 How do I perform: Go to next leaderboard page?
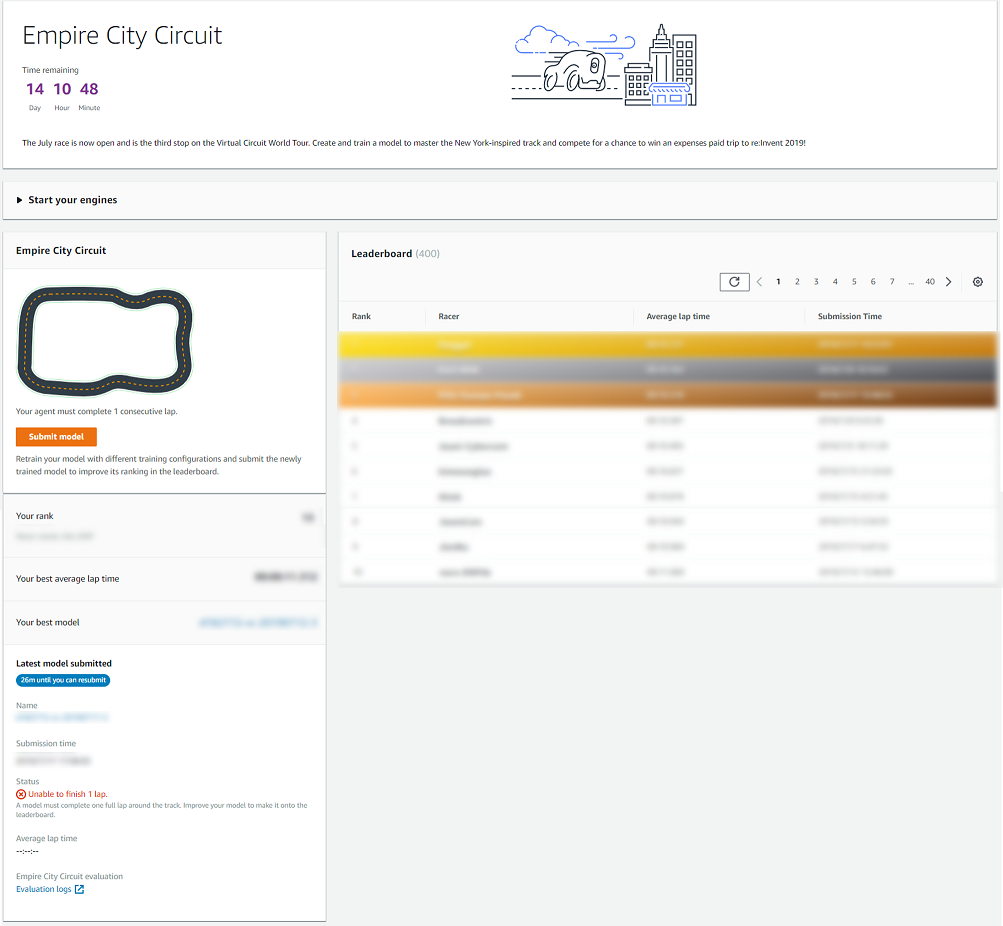coord(949,282)
